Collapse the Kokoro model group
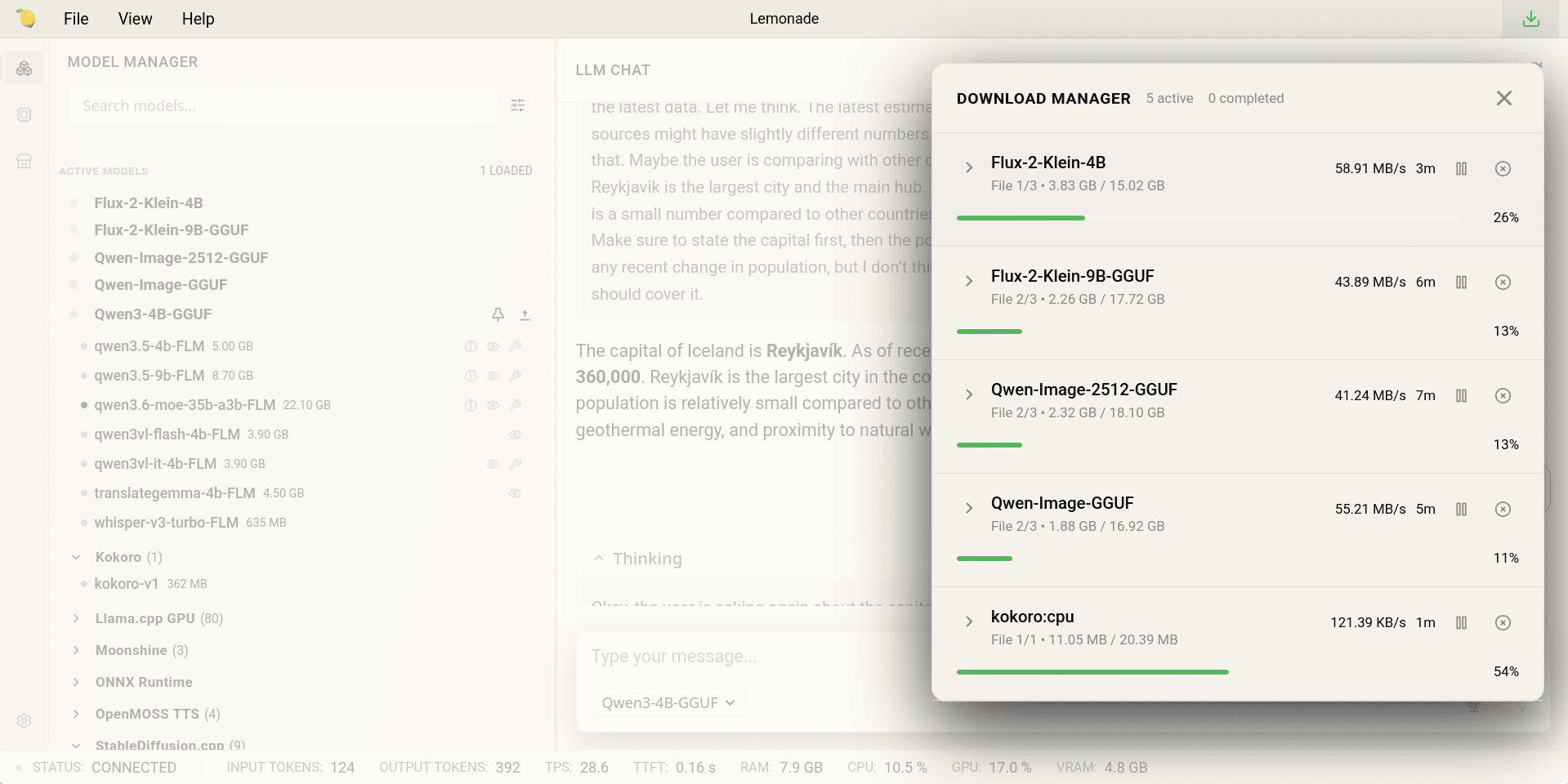Viewport: 1568px width, 784px height. 76,557
